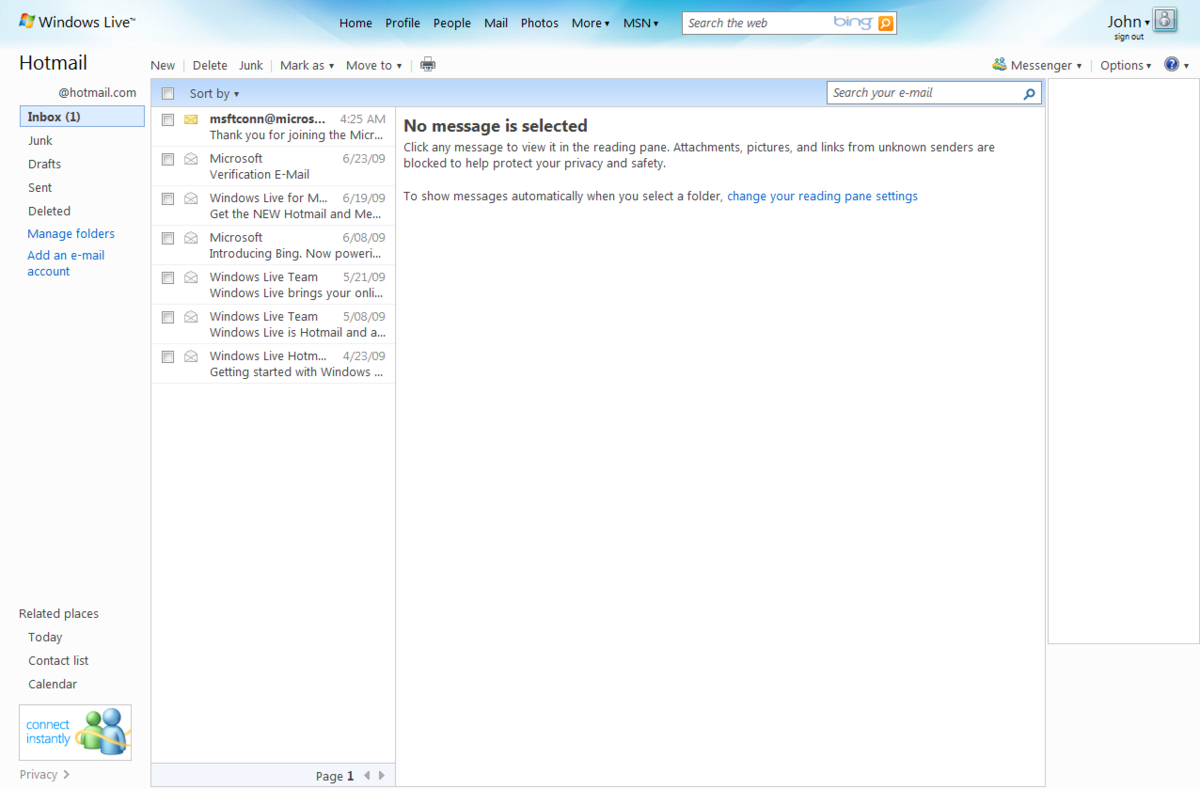This screenshot has height=789, width=1200.
Task: Click the unread envelope icon for msftconn message
Action: click(191, 120)
